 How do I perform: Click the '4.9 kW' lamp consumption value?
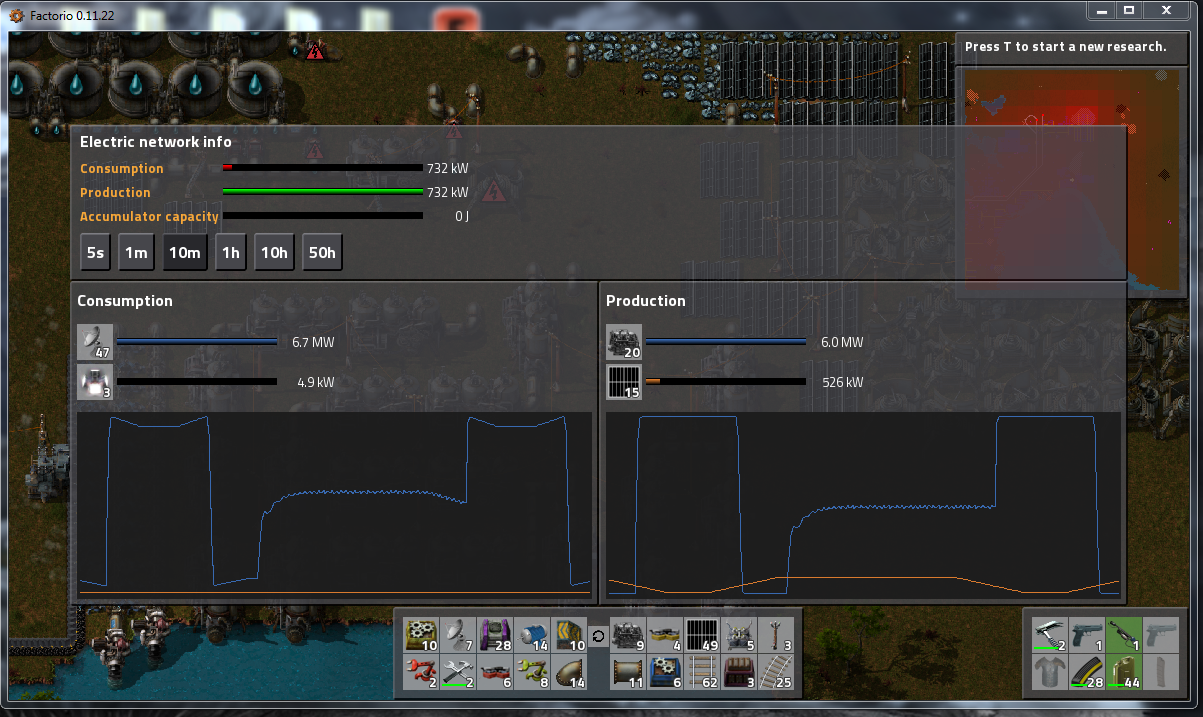pos(315,382)
